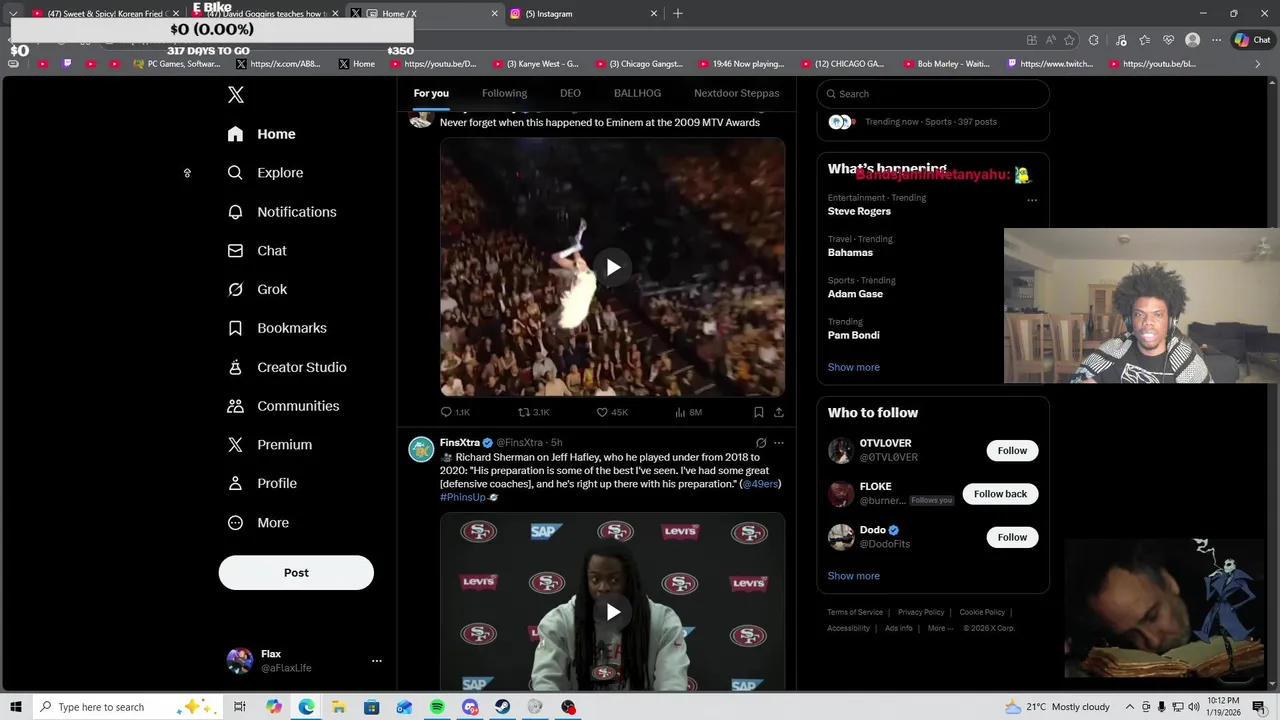1280x720 pixels.
Task: Switch to the DEO tab
Action: click(570, 93)
